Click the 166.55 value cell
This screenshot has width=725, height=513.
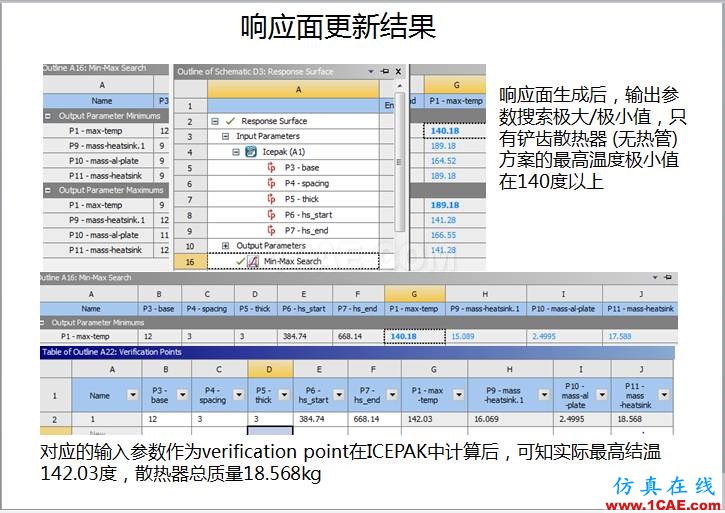(x=455, y=235)
